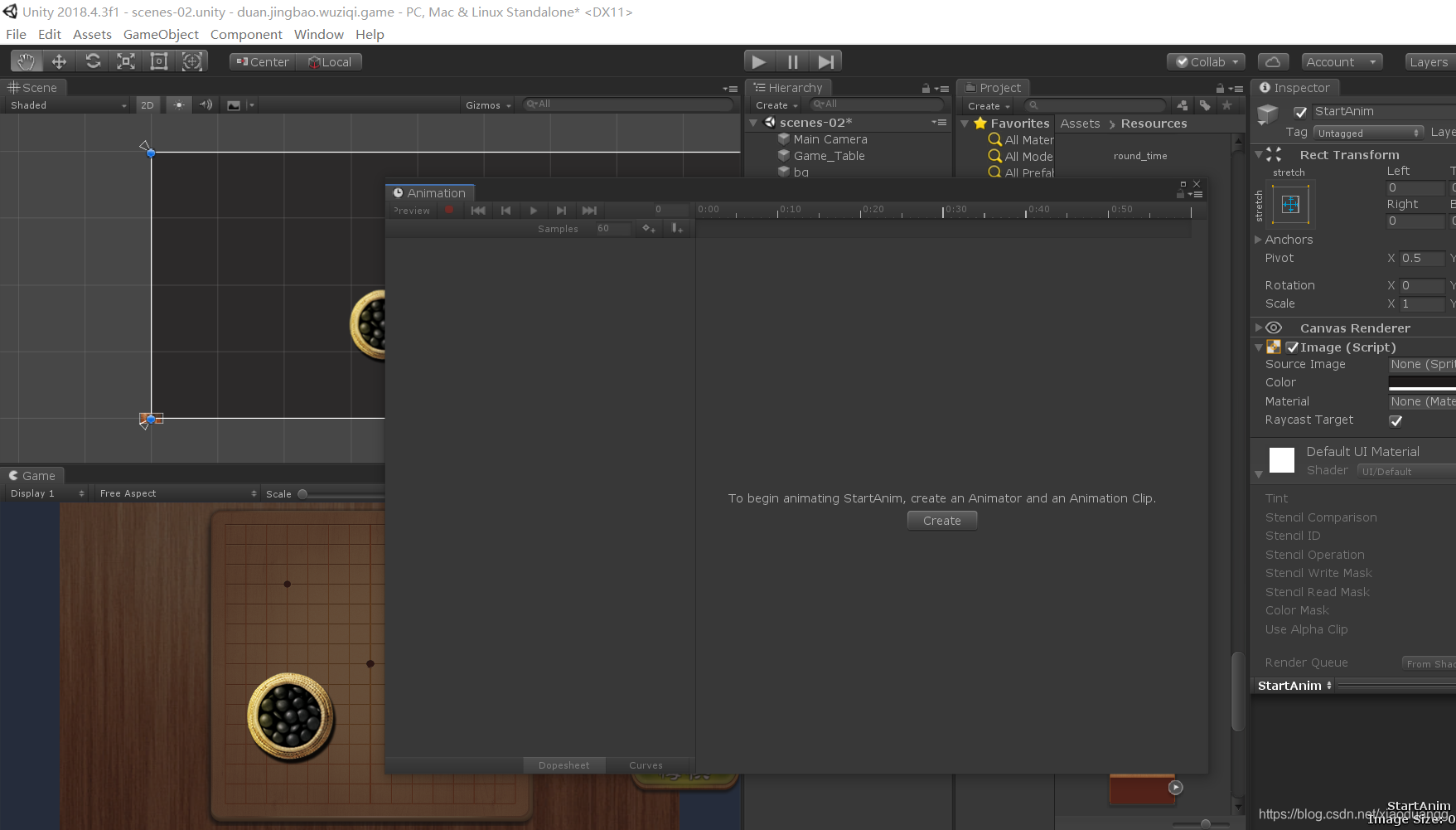Select the Scale tool
The image size is (1456, 830).
tap(126, 61)
